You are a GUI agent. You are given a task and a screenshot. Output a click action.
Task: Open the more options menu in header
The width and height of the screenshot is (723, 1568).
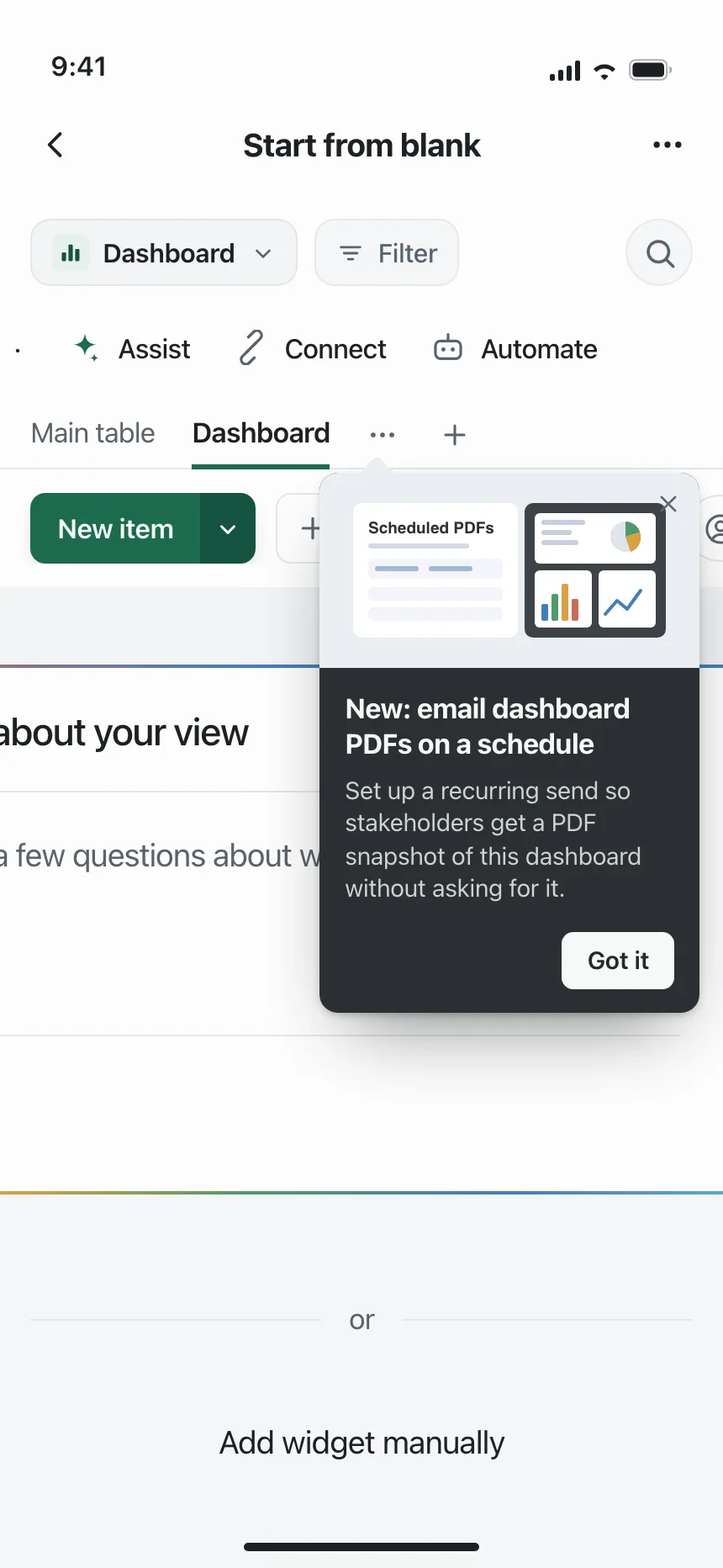668,146
